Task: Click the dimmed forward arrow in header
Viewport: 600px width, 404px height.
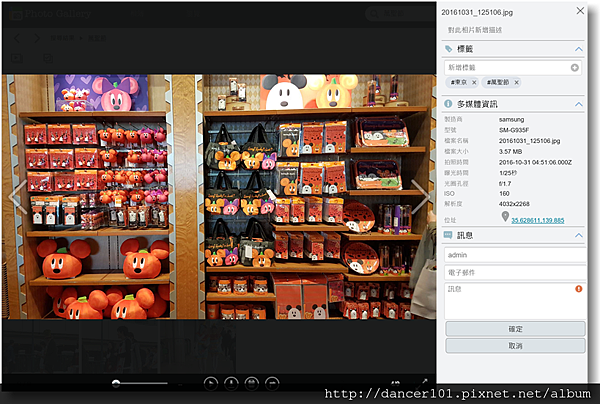Action: tap(37, 38)
